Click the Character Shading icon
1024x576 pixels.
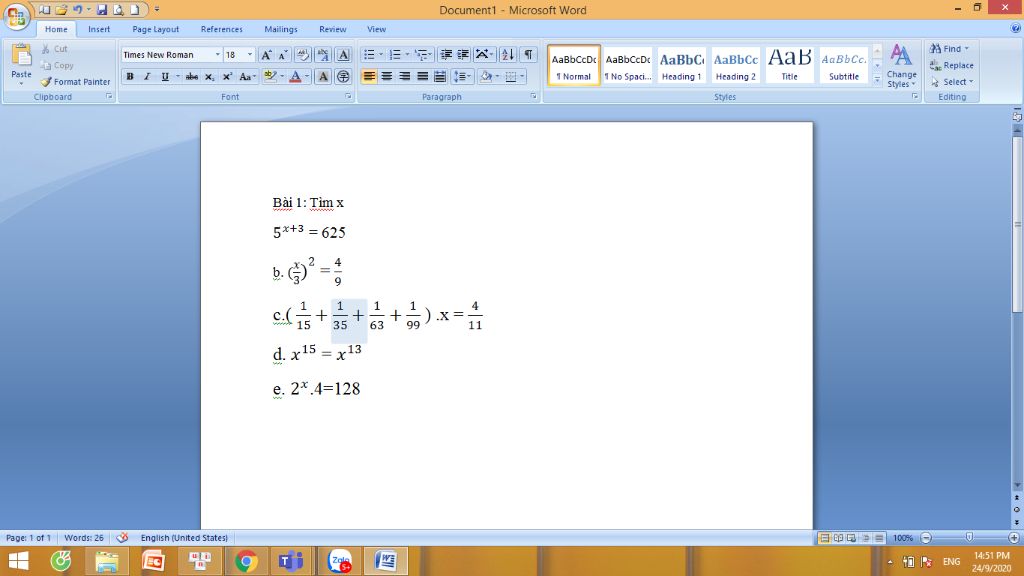point(323,76)
